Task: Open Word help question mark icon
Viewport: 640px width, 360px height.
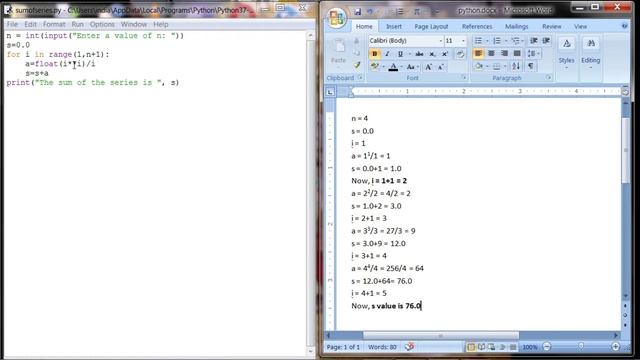Action: point(624,26)
